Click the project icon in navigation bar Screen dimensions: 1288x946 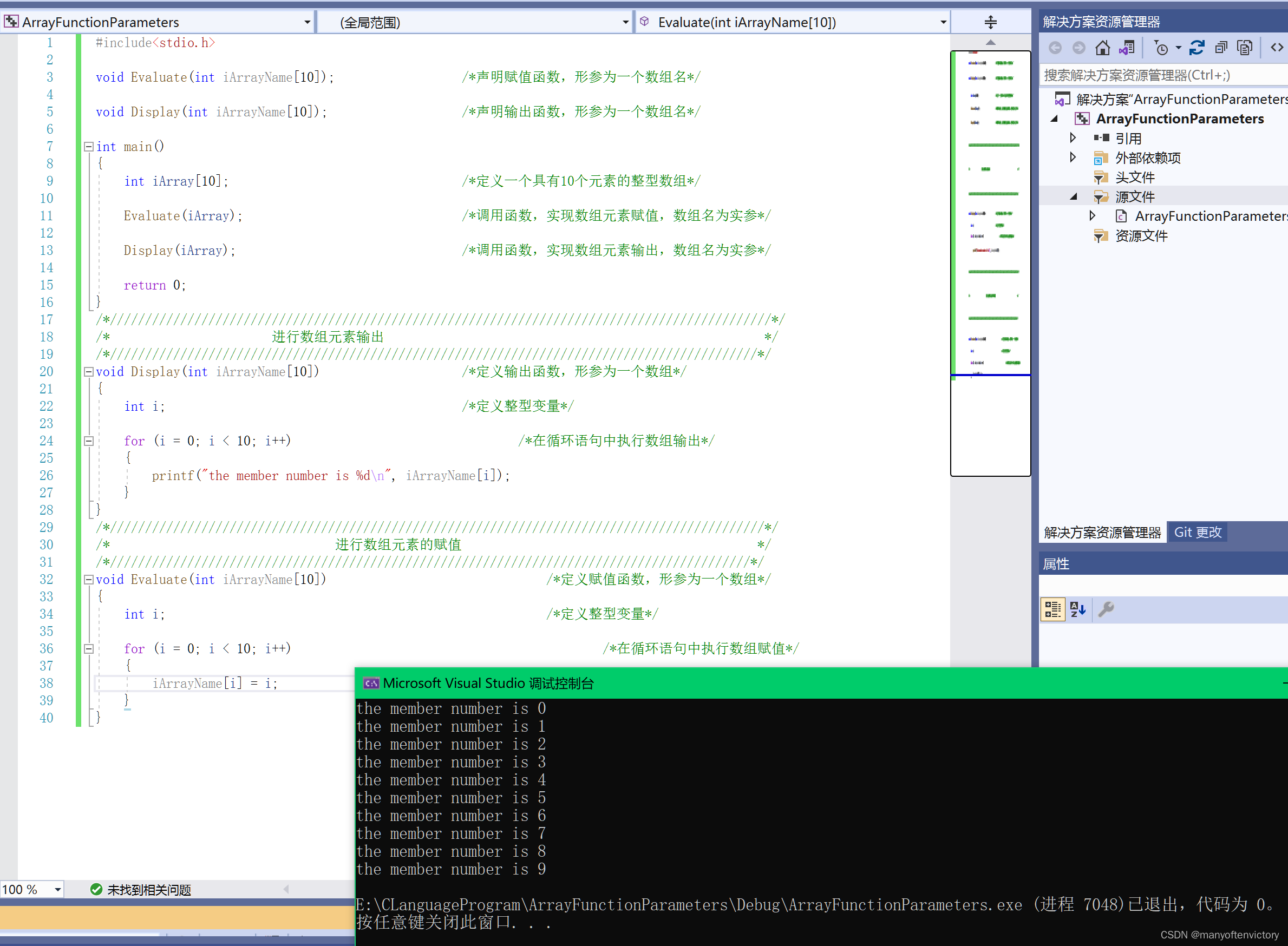point(11,22)
